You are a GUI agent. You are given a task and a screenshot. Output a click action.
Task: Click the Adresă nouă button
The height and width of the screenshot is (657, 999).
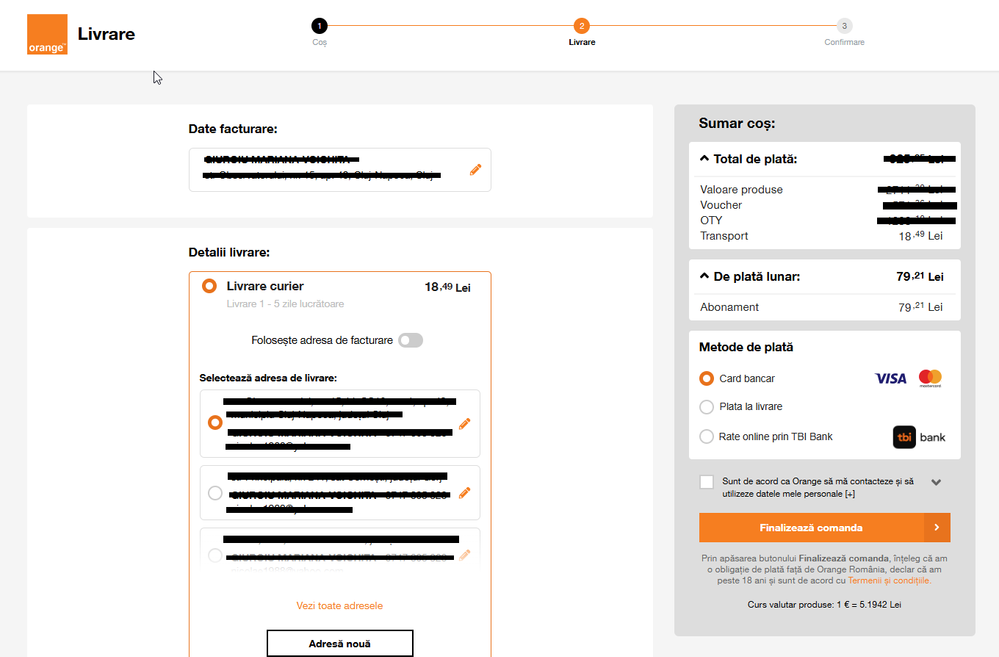point(339,643)
